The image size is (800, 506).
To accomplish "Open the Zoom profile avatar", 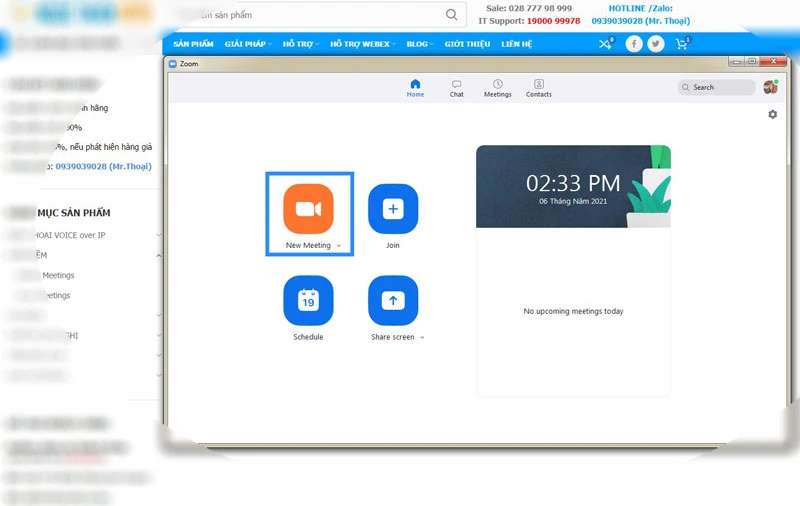I will (770, 87).
